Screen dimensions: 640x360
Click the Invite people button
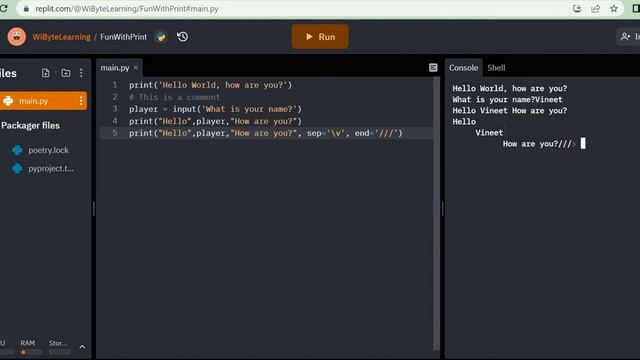coord(629,37)
